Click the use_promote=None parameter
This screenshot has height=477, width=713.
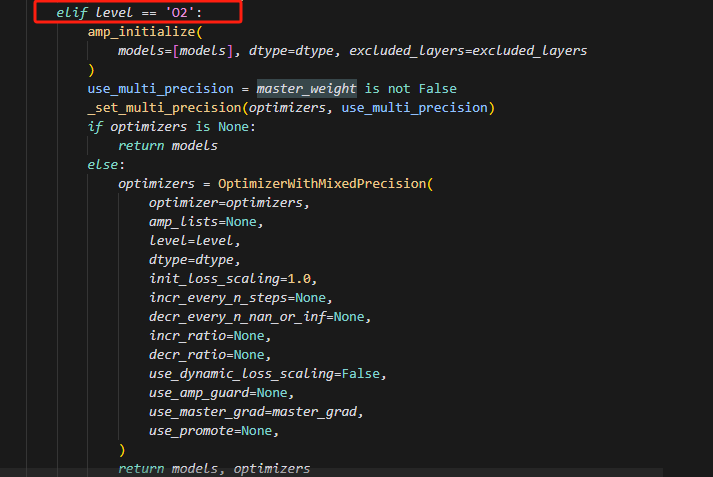210,430
